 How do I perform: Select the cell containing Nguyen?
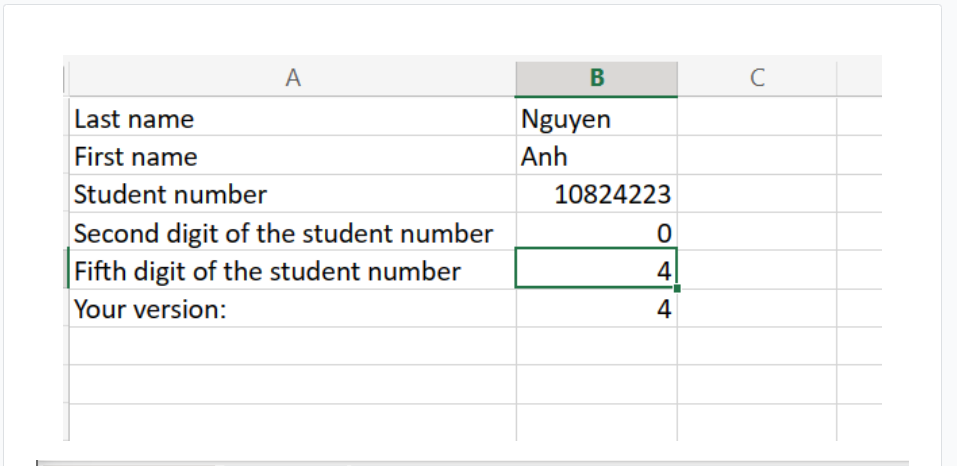pos(597,117)
